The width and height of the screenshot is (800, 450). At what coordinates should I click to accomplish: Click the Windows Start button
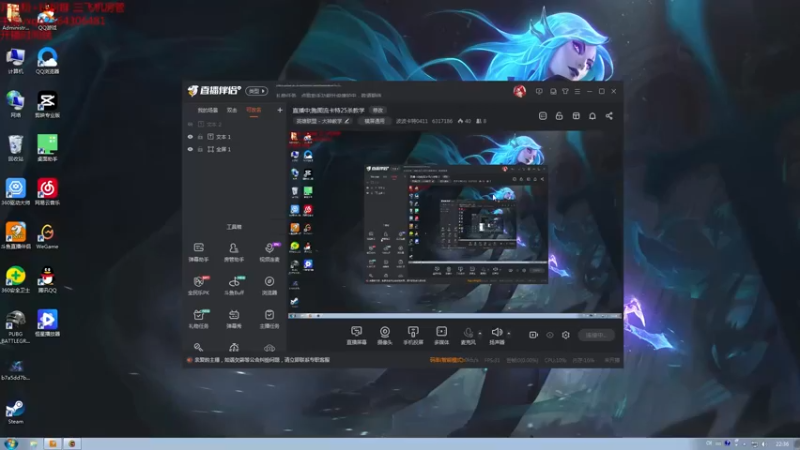click(x=11, y=443)
